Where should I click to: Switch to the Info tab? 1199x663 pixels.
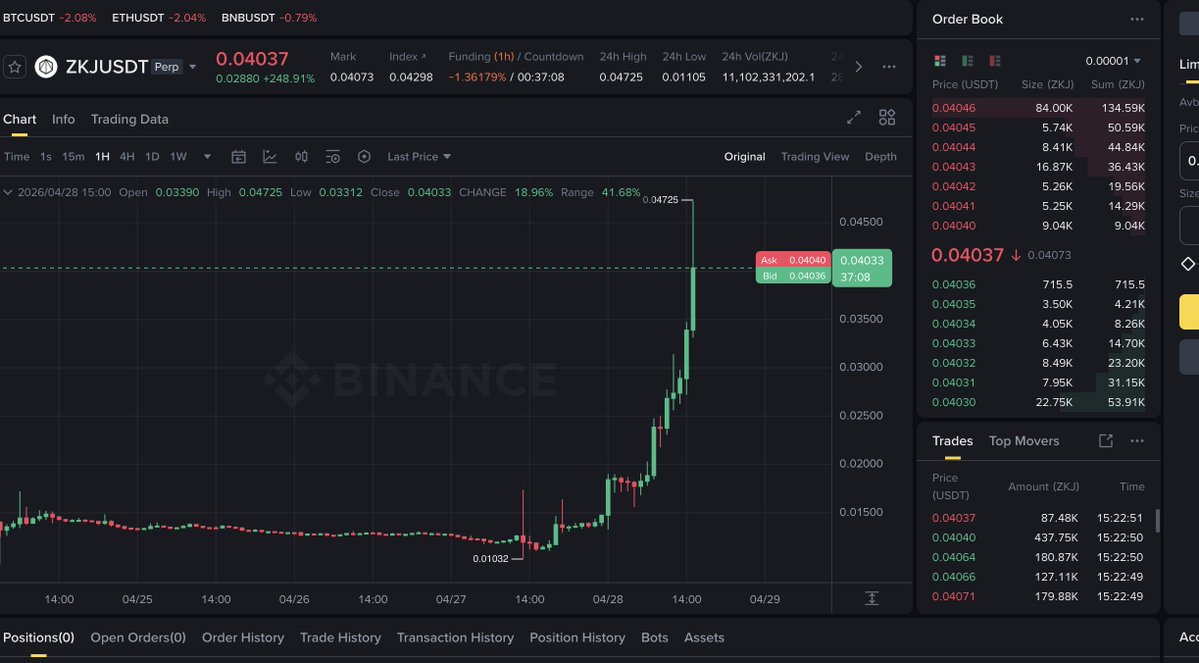pyautogui.click(x=63, y=119)
